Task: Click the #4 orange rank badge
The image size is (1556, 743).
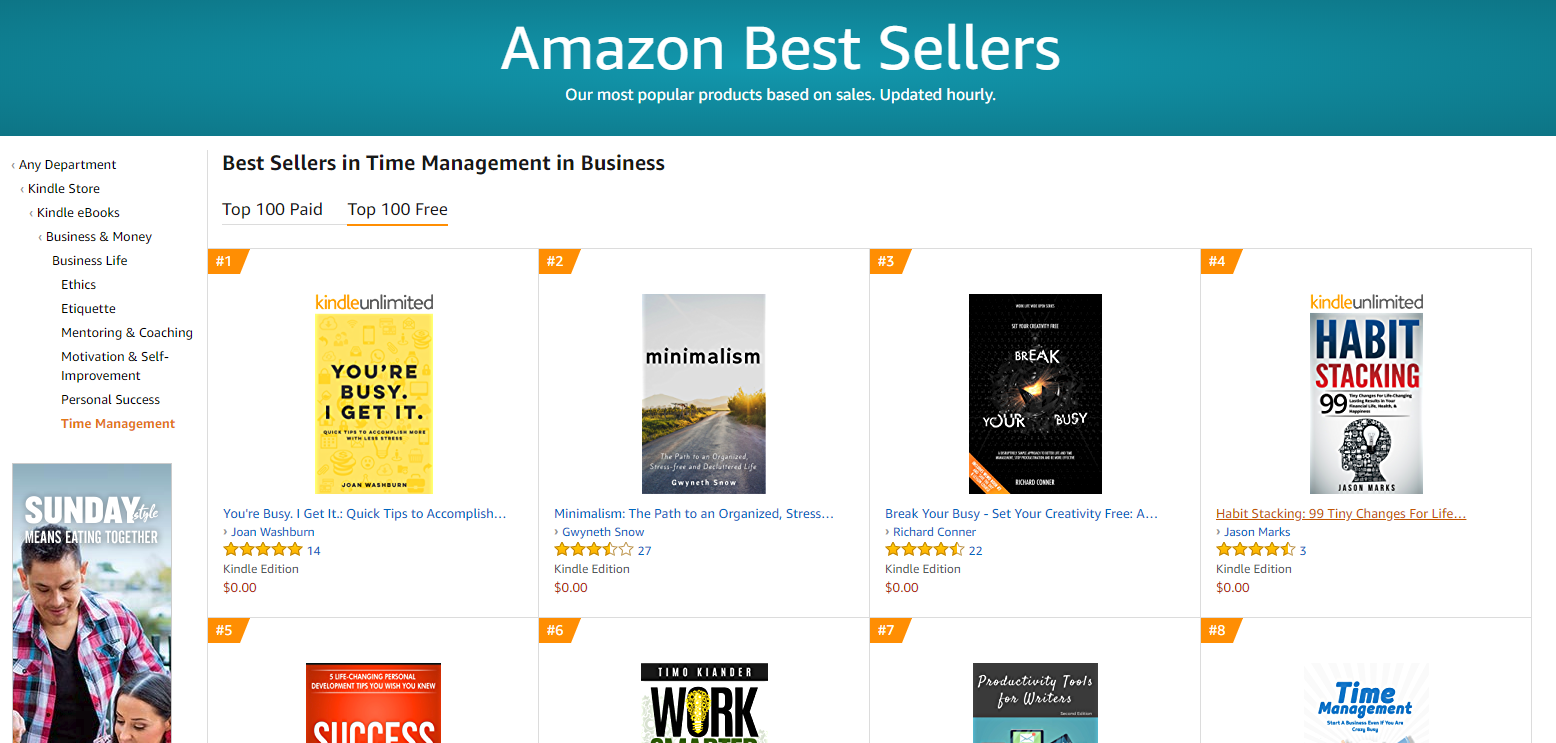Action: [1218, 262]
